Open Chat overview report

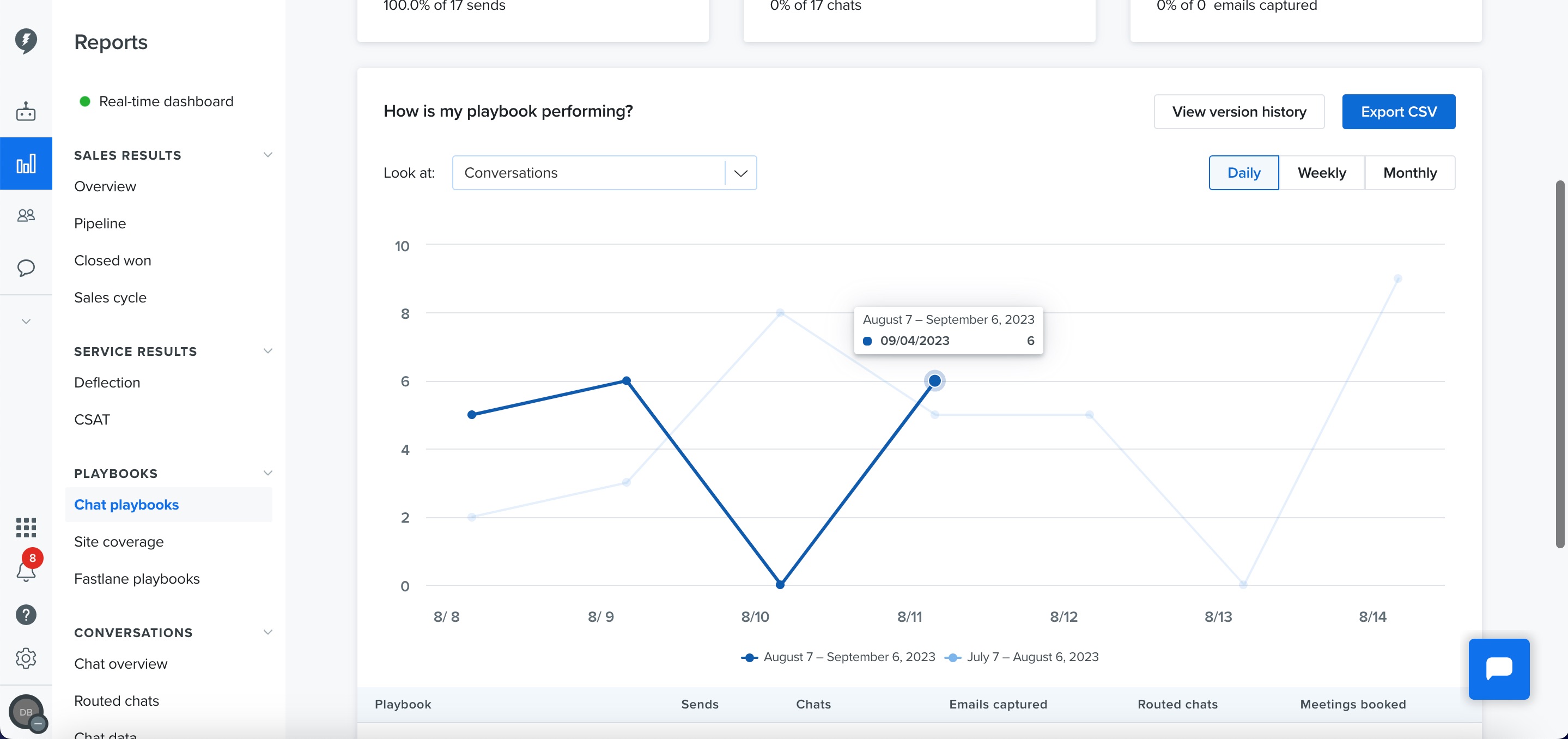(120, 663)
